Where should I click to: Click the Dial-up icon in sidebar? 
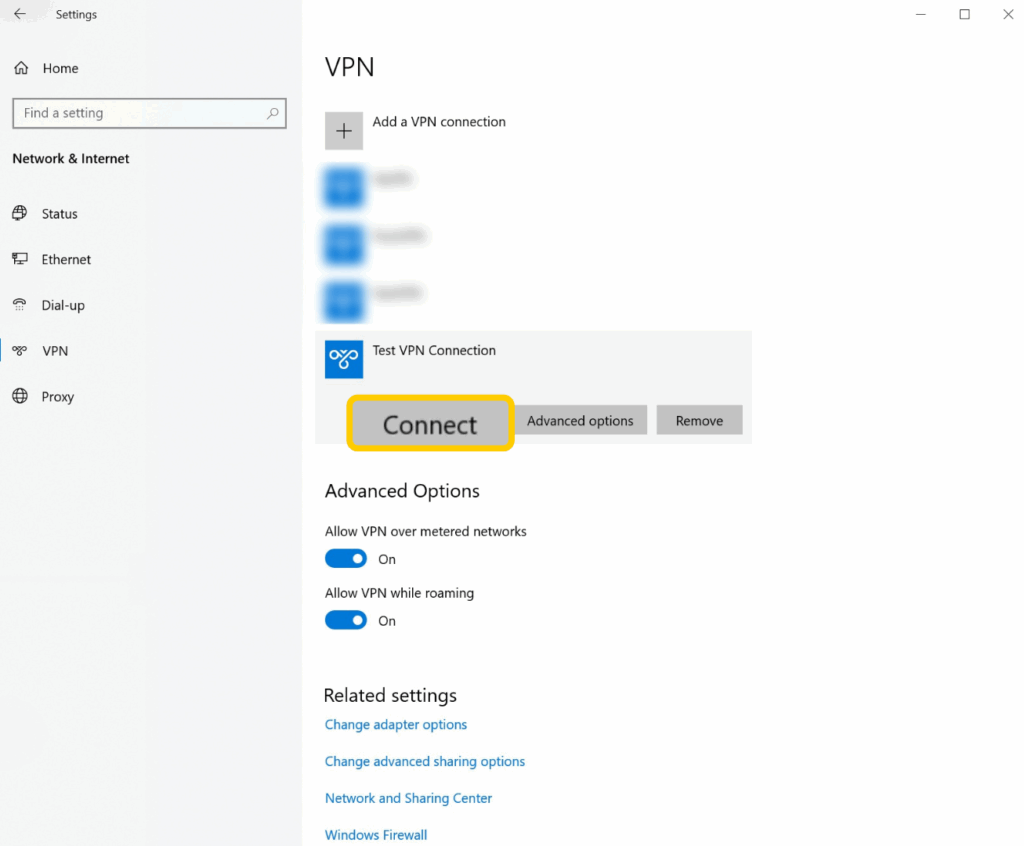(20, 305)
